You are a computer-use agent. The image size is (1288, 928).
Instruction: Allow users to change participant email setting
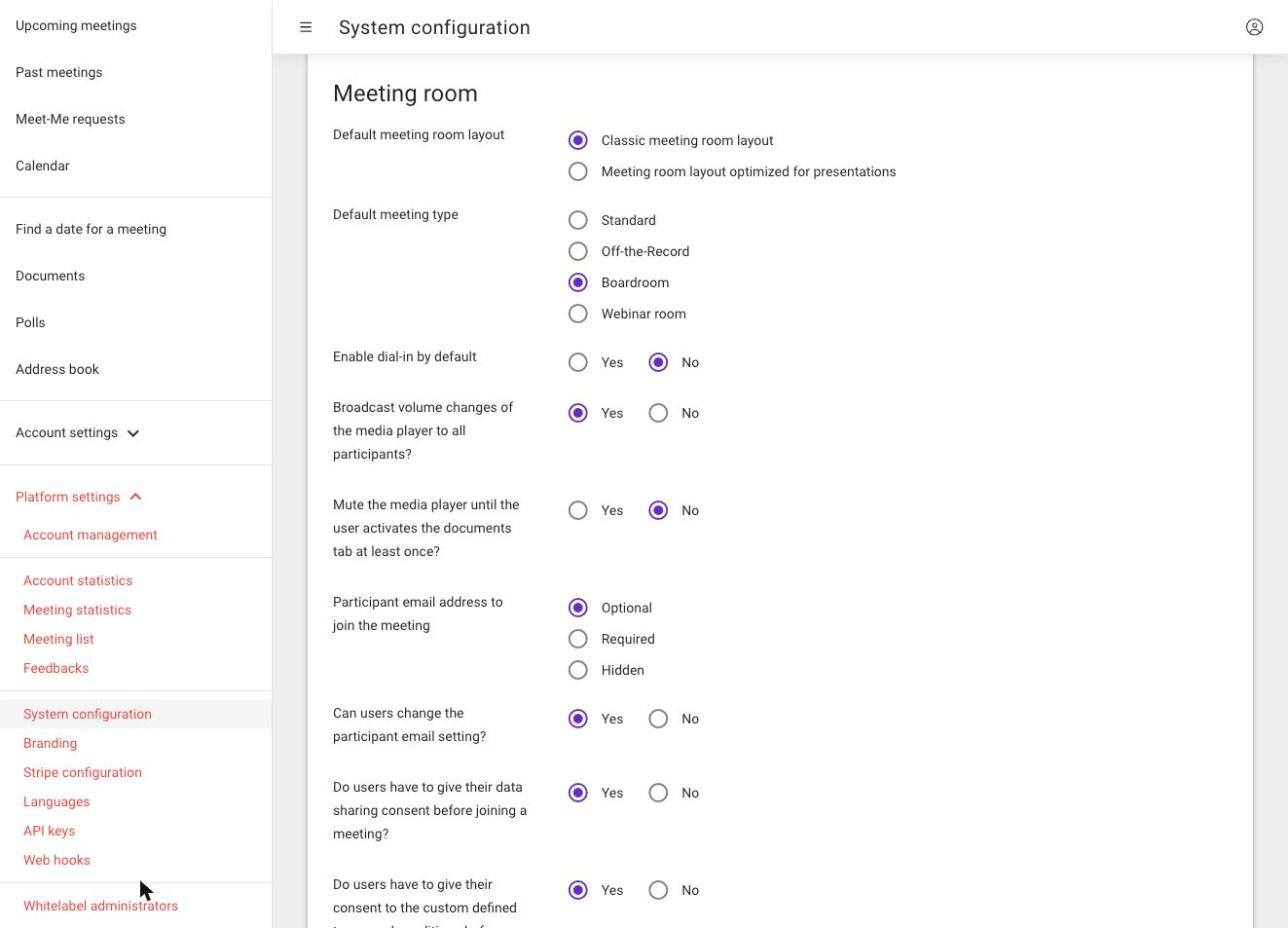[x=578, y=718]
